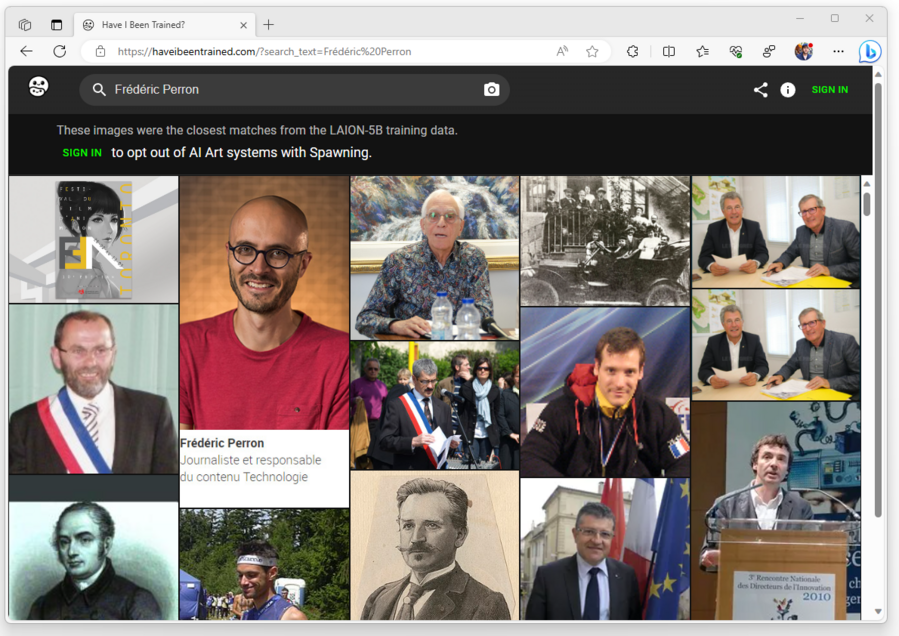899x636 pixels.
Task: Open the browser settings ellipsis menu
Action: [x=838, y=52]
